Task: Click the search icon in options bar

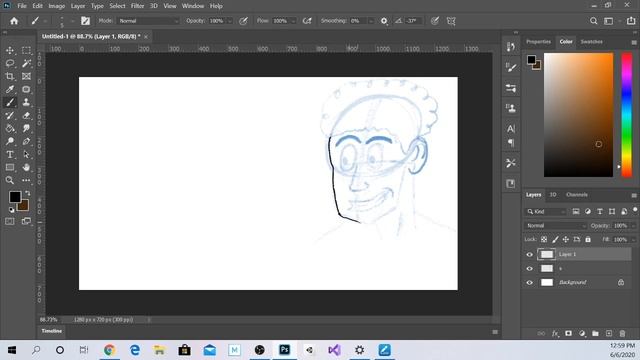Action: 593,21
